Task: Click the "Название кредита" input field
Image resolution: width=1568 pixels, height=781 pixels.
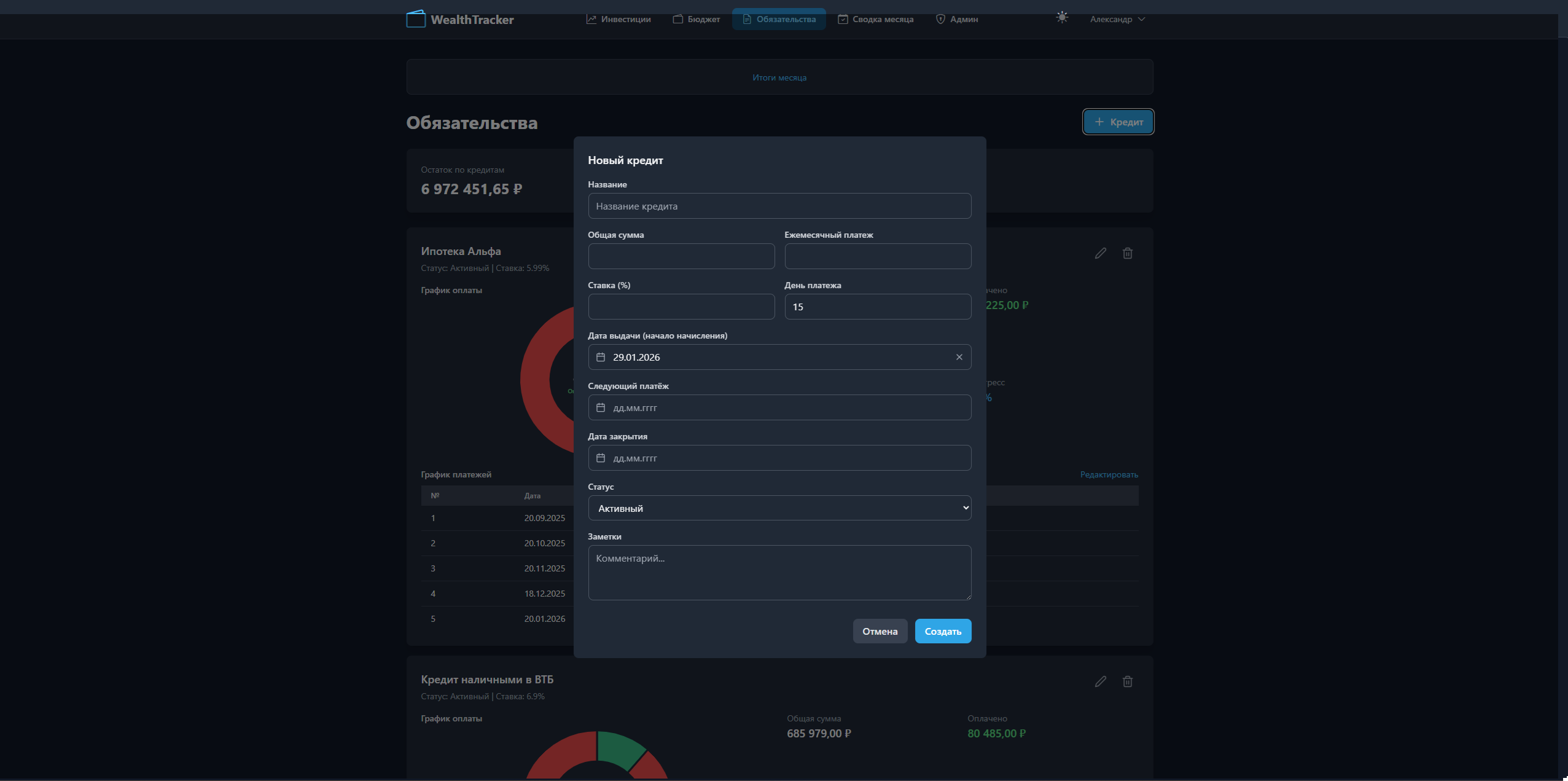Action: tap(779, 206)
